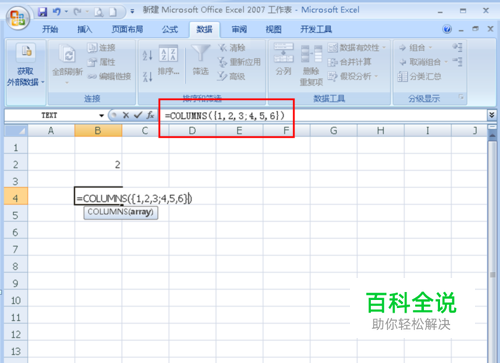Image resolution: width=500 pixels, height=363 pixels.
Task: Cancel the formula entry with X
Action: click(126, 115)
